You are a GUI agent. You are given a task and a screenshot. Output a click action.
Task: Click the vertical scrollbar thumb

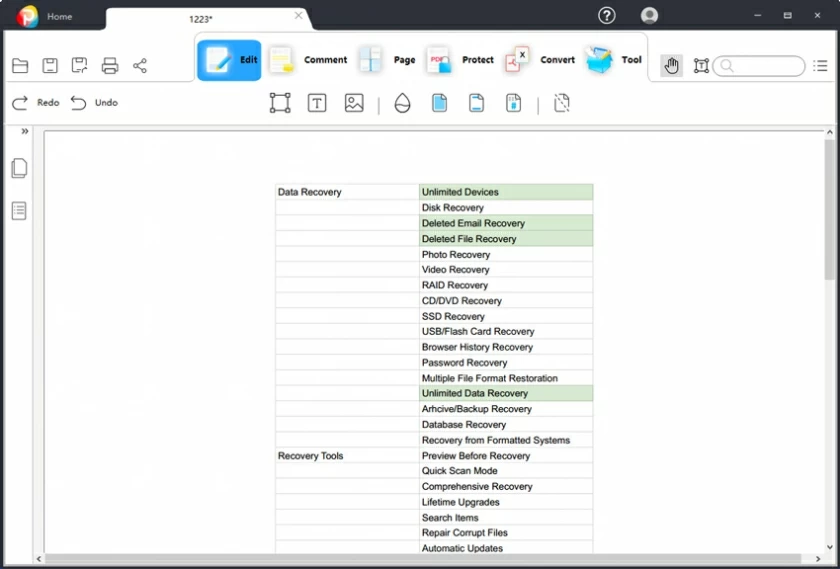click(x=829, y=210)
